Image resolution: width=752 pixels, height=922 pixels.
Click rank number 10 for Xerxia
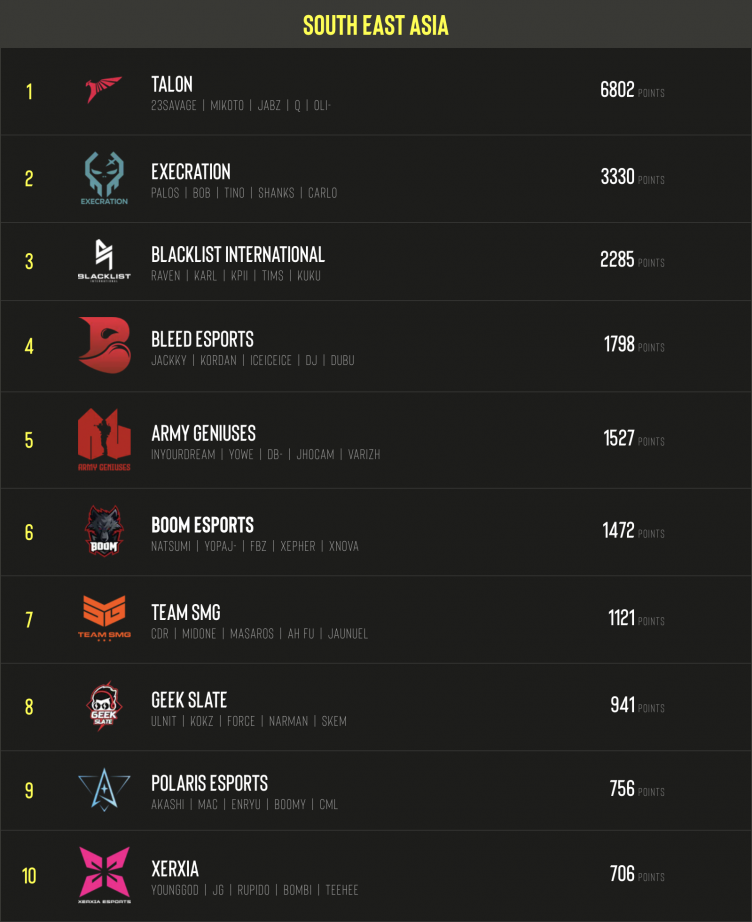coord(29,876)
